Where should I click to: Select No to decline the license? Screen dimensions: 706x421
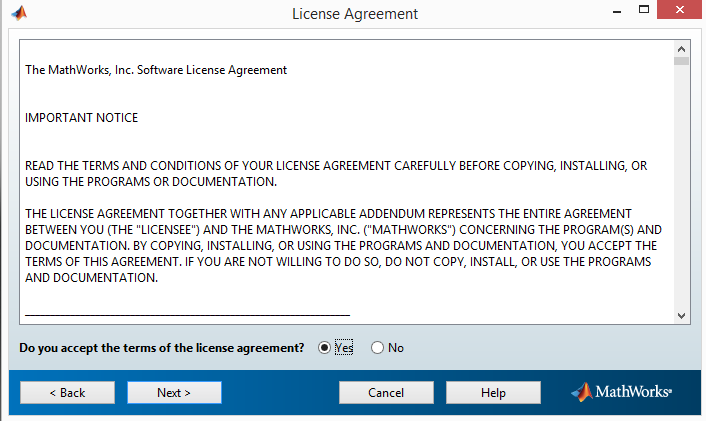pyautogui.click(x=377, y=348)
